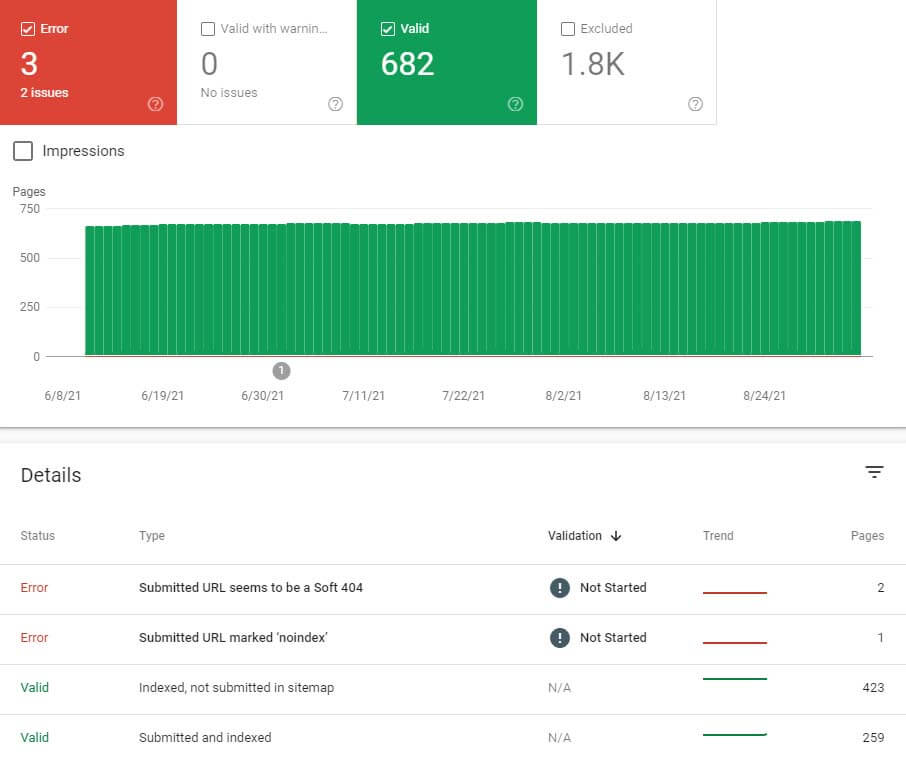Open the help tooltip on the Error card

tap(157, 103)
